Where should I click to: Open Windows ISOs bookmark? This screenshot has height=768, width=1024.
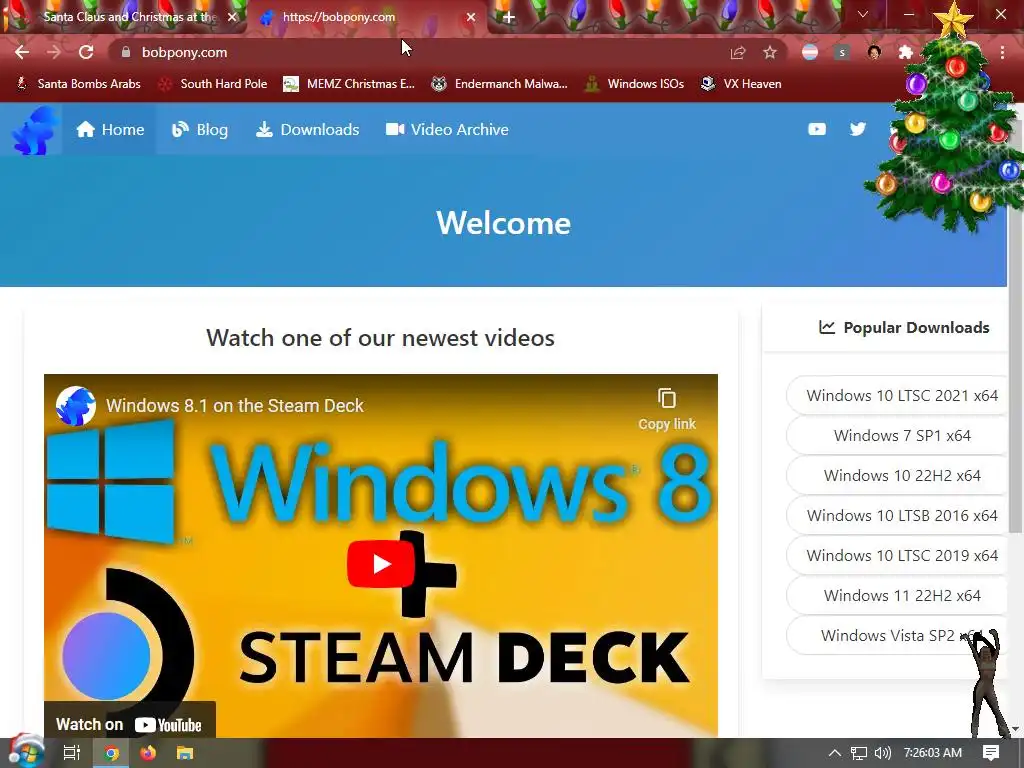(634, 84)
